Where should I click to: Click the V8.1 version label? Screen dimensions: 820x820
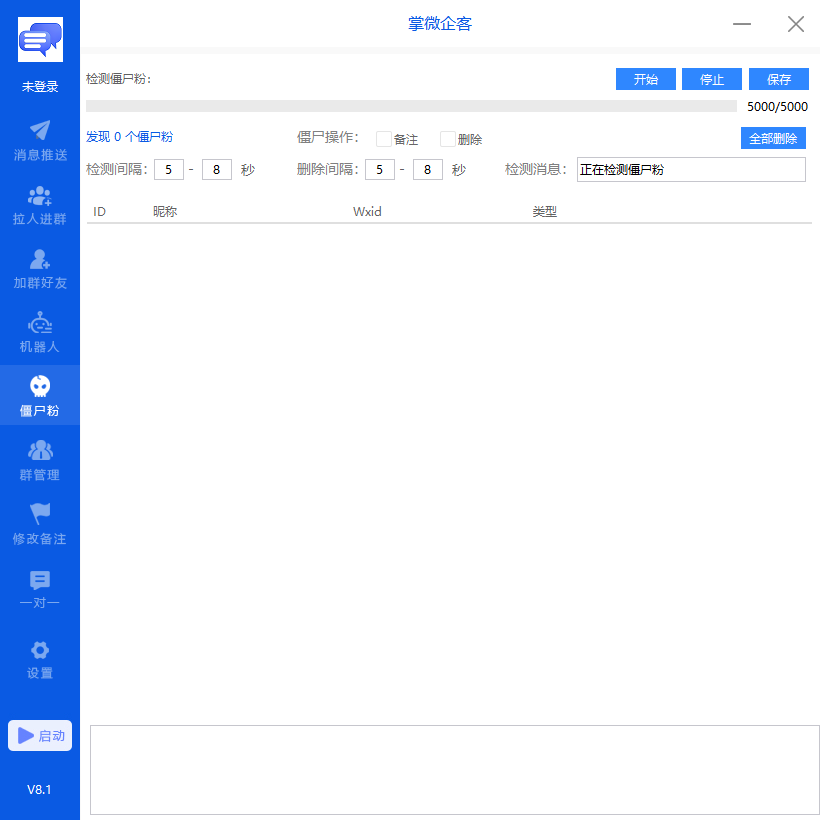coord(39,789)
